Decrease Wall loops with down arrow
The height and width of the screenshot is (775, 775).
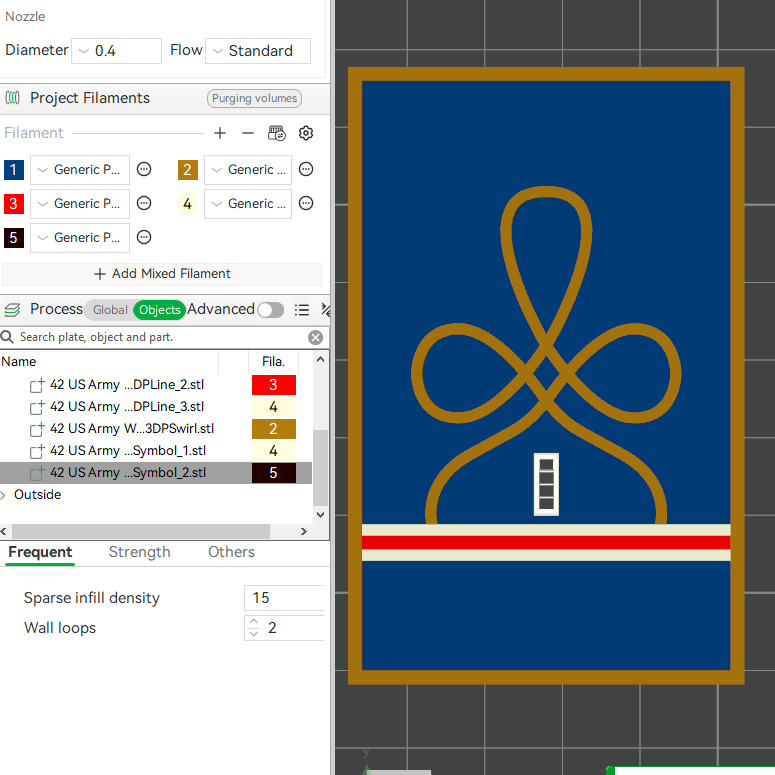coord(254,634)
